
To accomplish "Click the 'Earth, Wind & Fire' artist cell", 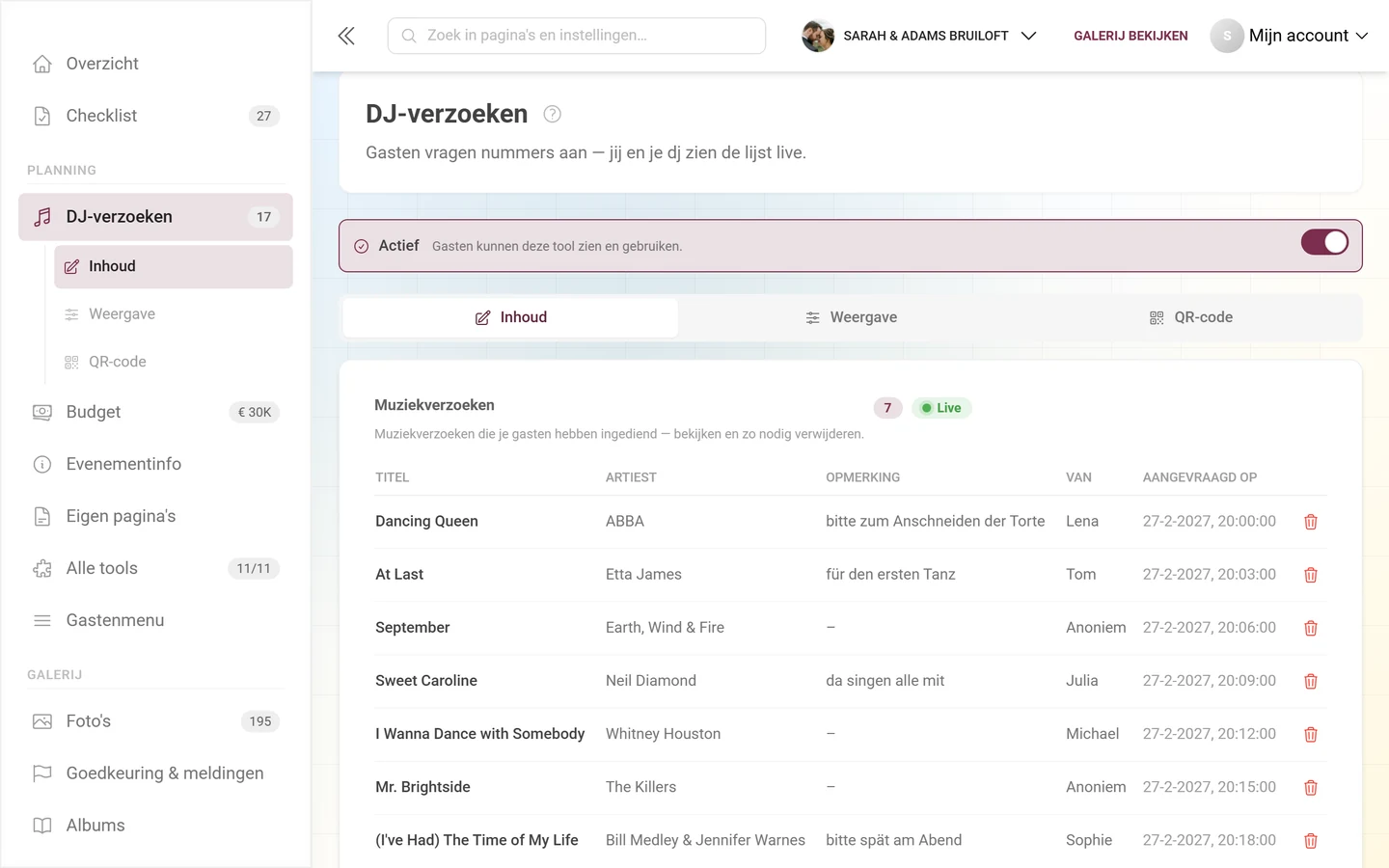I will (x=665, y=627).
